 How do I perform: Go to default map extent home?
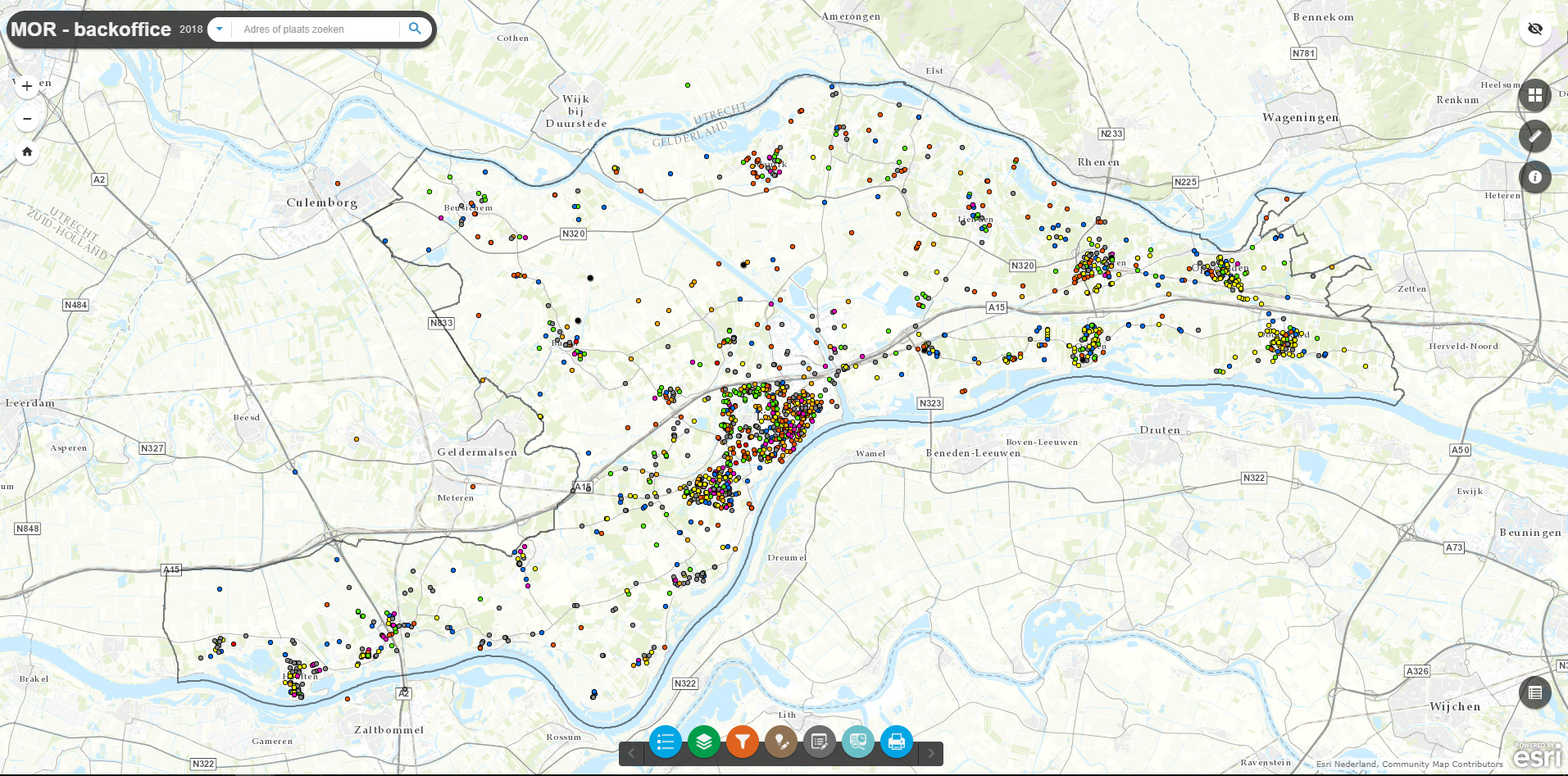[x=27, y=152]
